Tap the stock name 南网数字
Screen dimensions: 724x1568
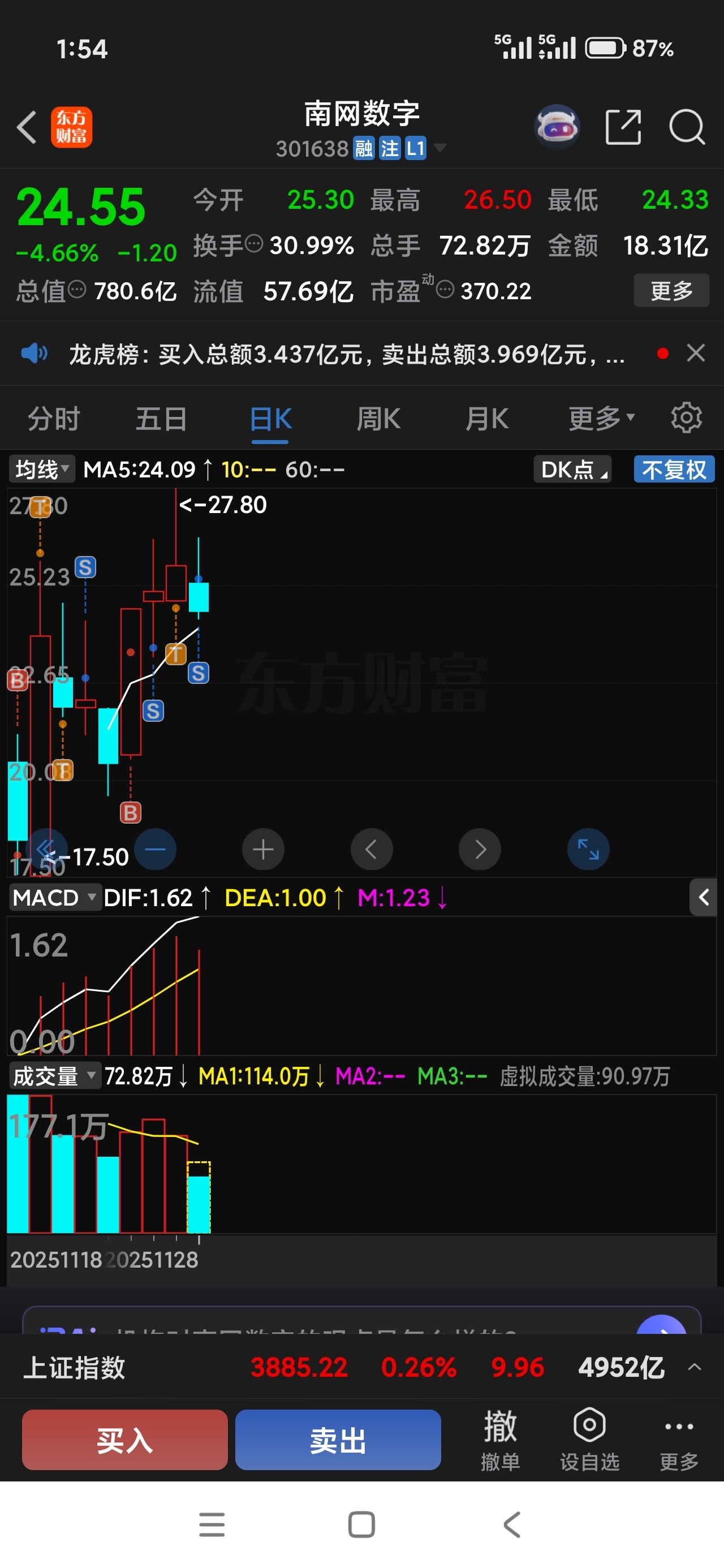pos(363,114)
